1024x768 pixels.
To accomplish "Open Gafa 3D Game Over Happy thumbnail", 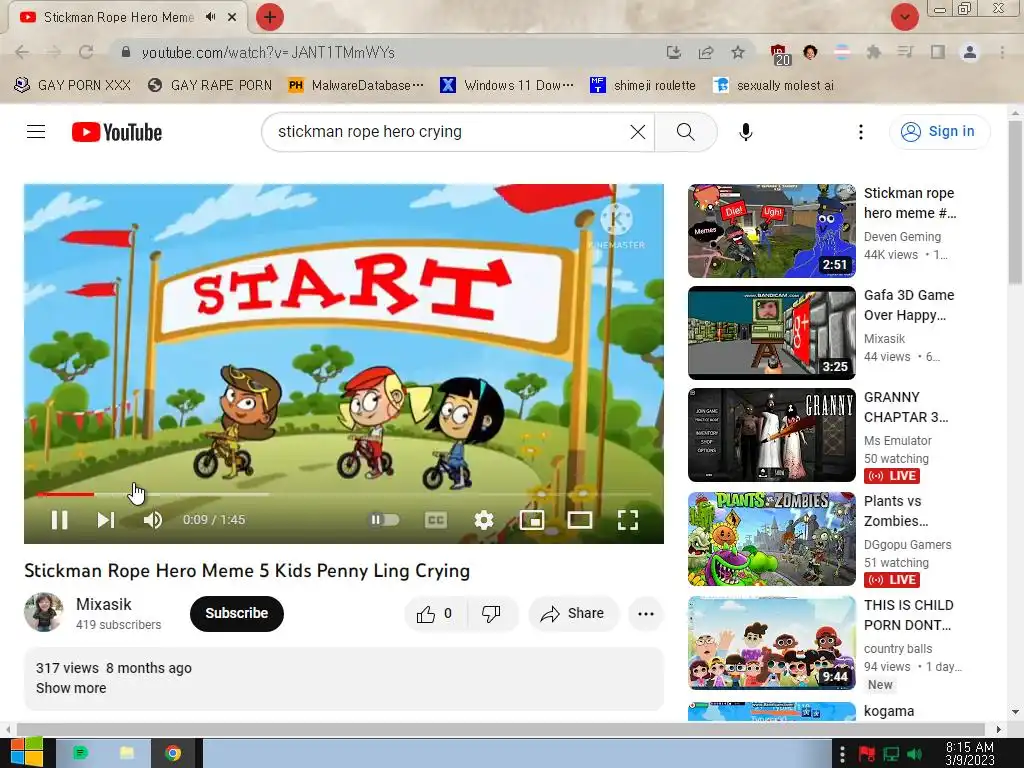I will [771, 333].
